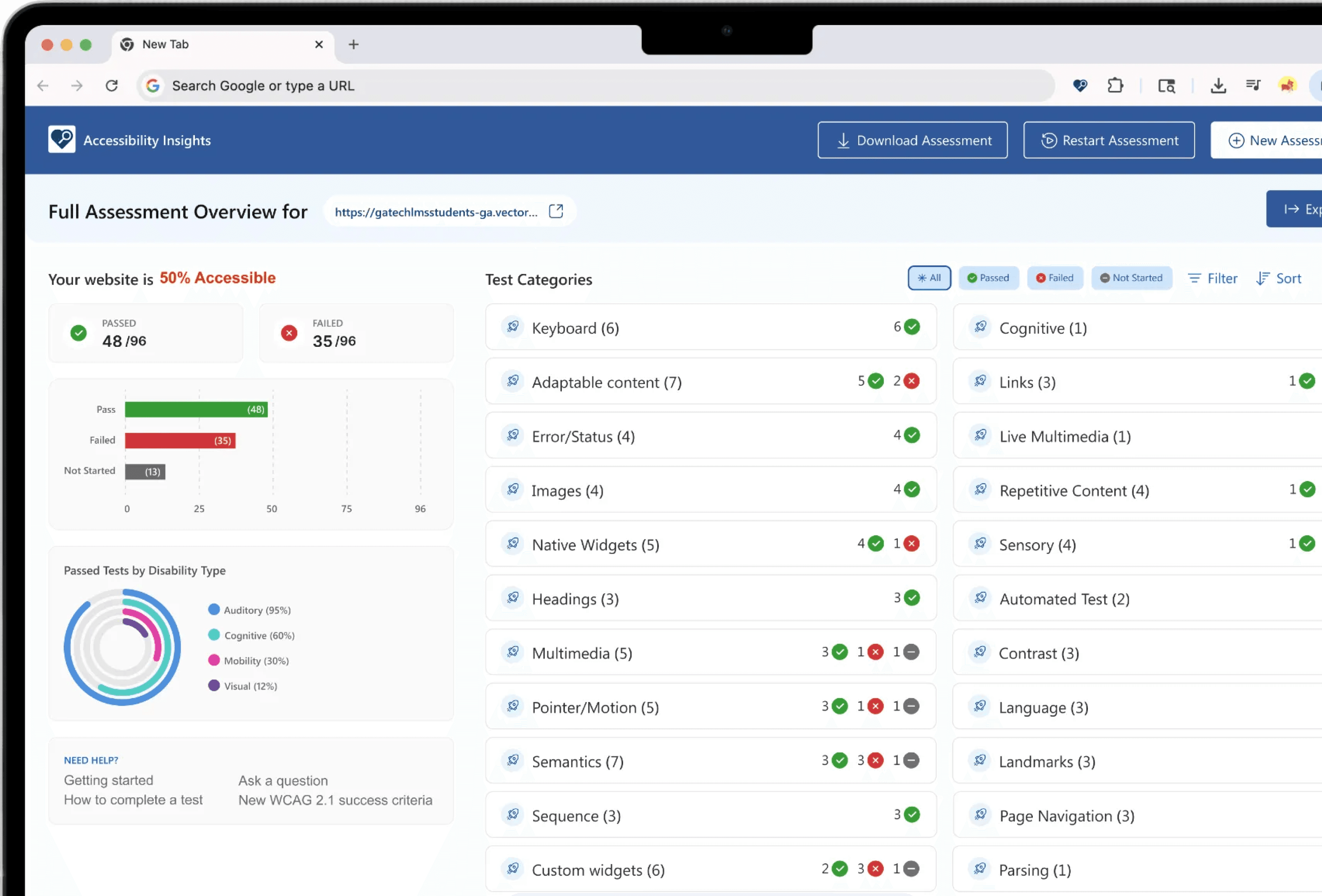Image resolution: width=1322 pixels, height=896 pixels.
Task: Click the browser extensions puzzle icon
Action: pos(1115,86)
